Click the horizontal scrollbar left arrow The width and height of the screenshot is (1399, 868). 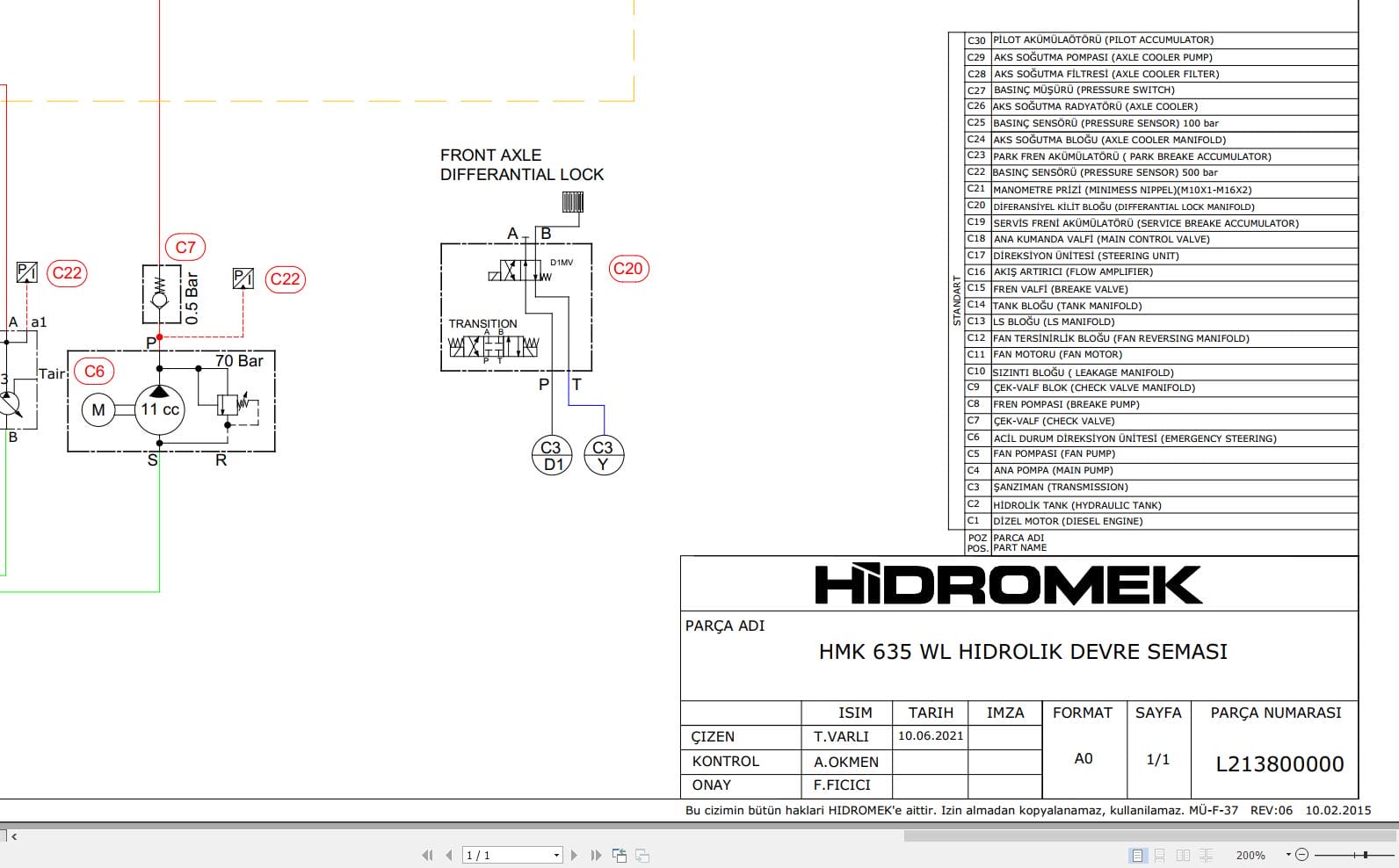point(13,835)
